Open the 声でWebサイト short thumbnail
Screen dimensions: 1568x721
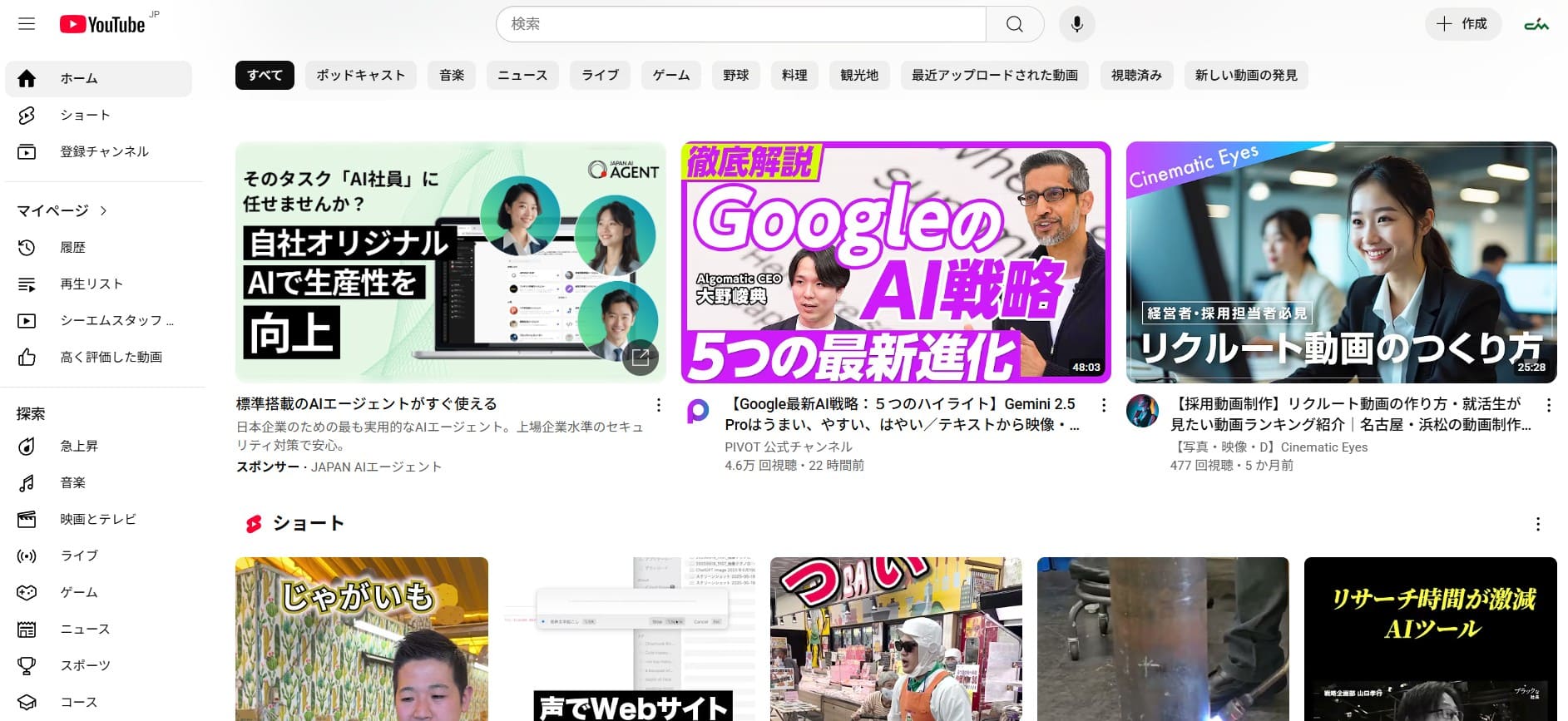pyautogui.click(x=629, y=639)
